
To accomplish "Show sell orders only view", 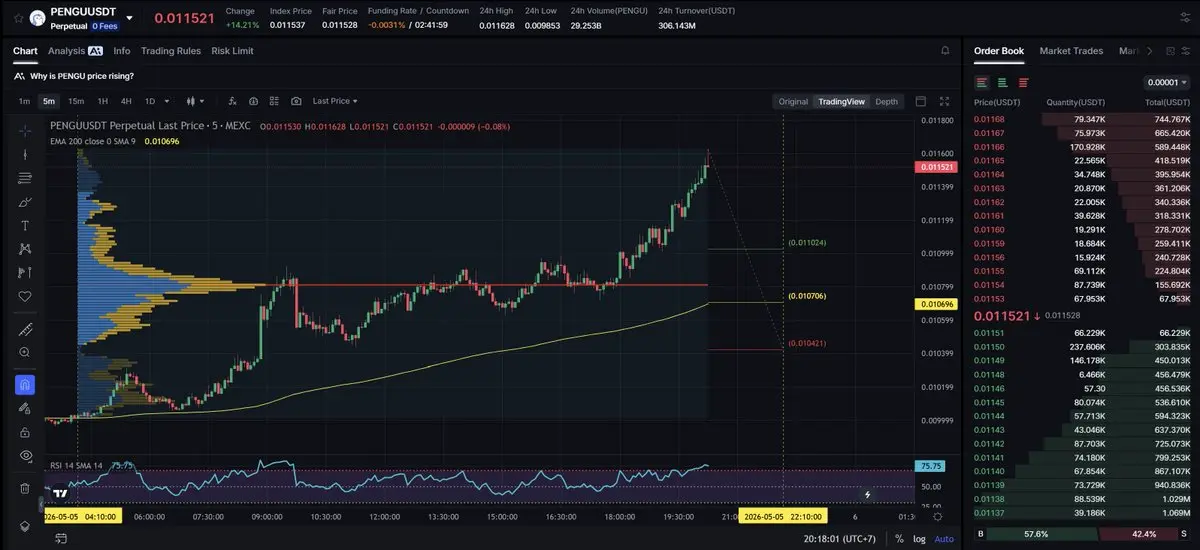I will [1022, 83].
